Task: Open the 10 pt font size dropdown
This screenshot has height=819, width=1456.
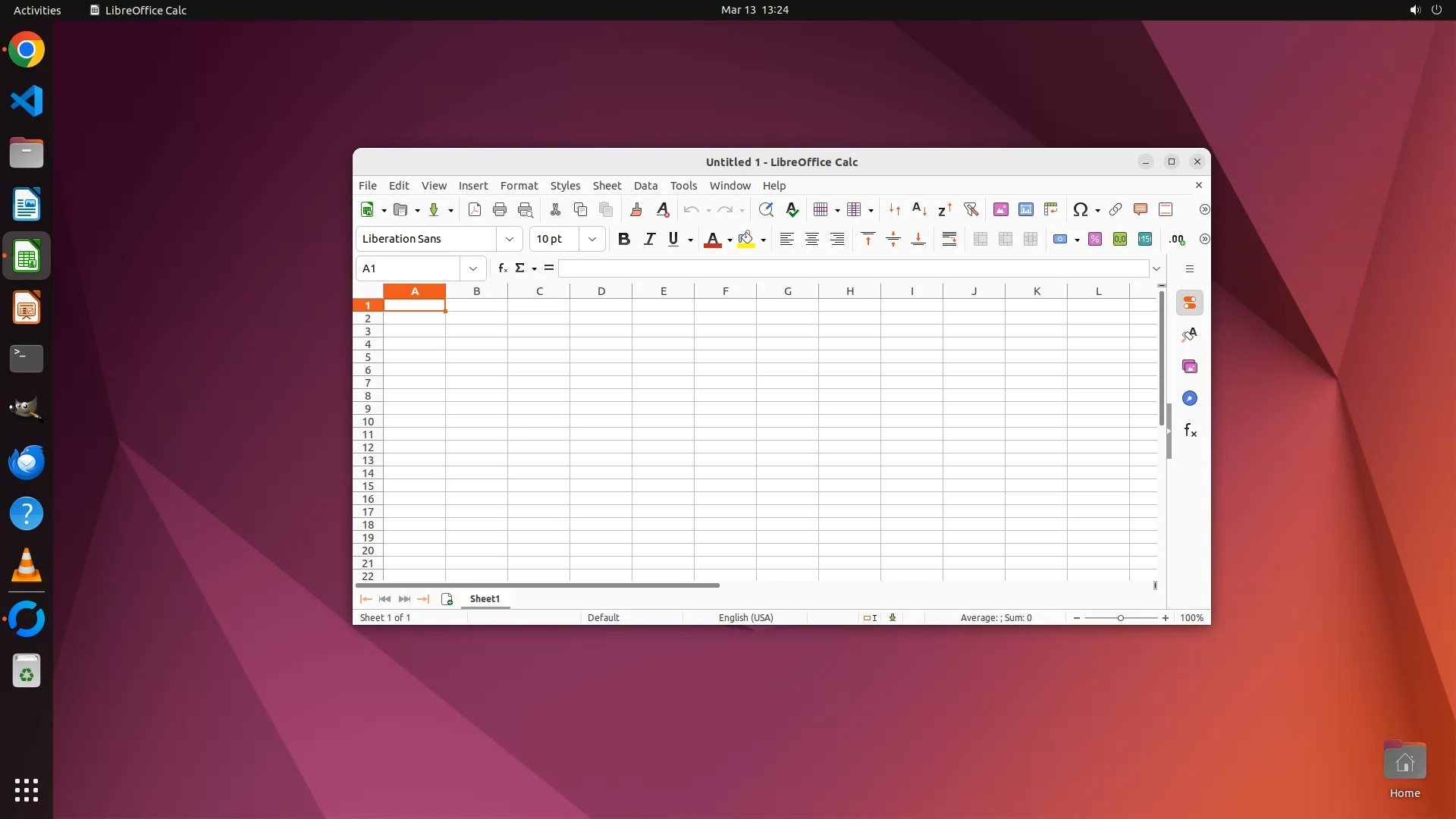Action: click(x=592, y=240)
